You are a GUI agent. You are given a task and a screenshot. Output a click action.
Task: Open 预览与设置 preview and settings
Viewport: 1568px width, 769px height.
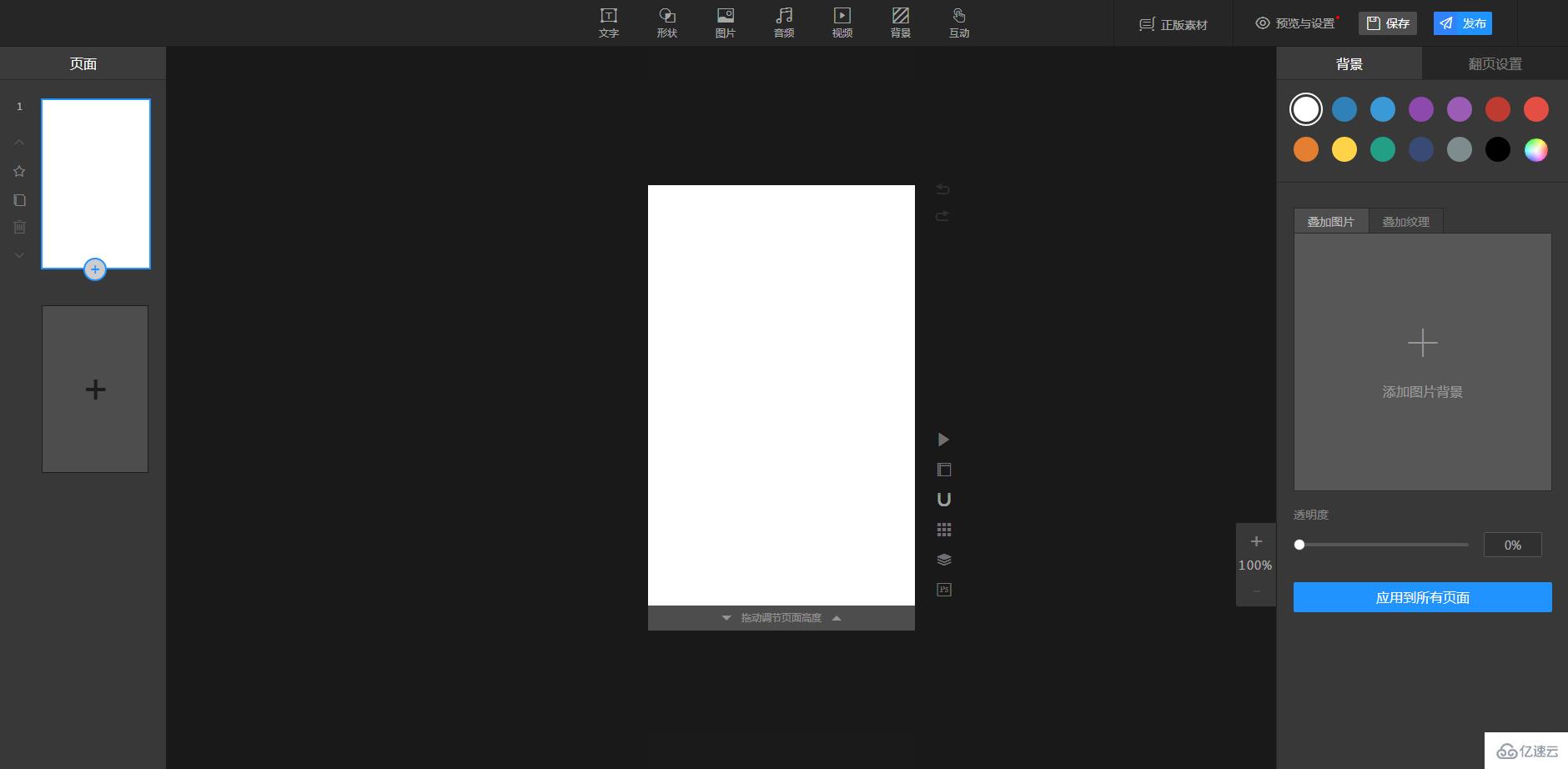(1296, 23)
